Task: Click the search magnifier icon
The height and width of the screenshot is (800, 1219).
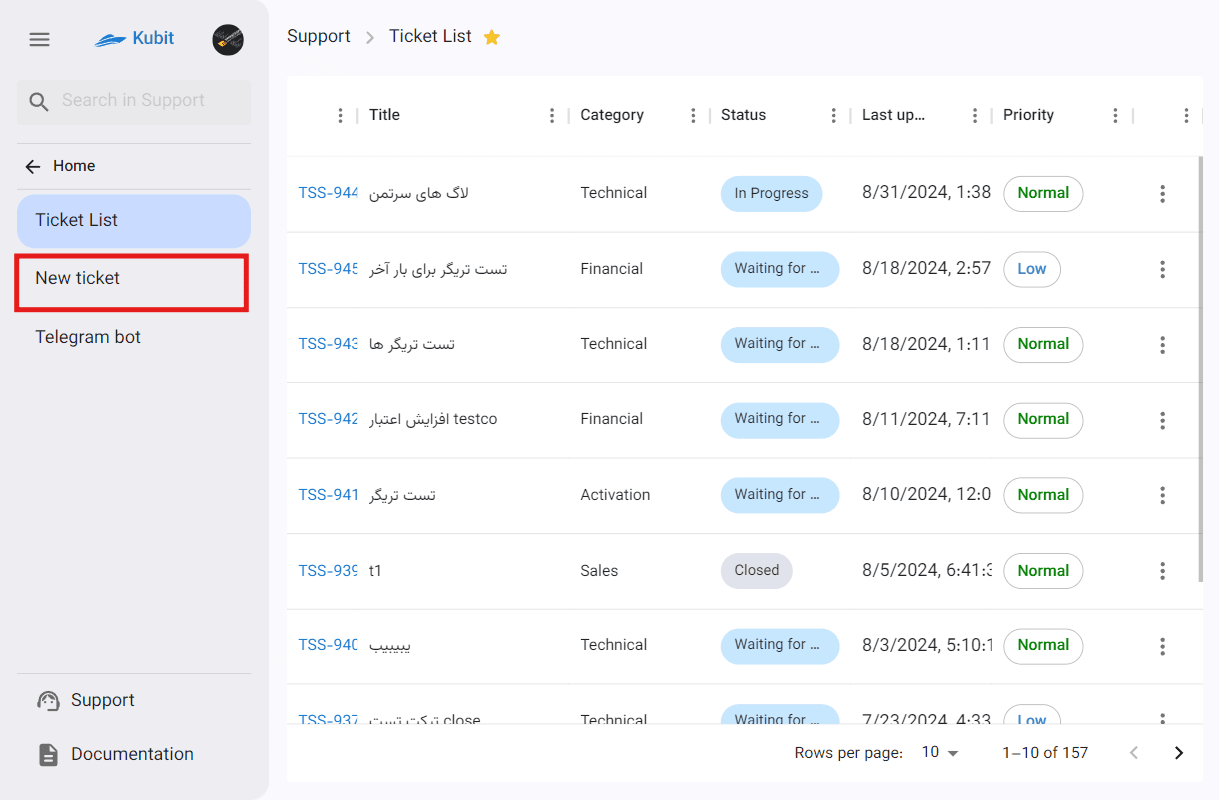Action: click(x=39, y=102)
